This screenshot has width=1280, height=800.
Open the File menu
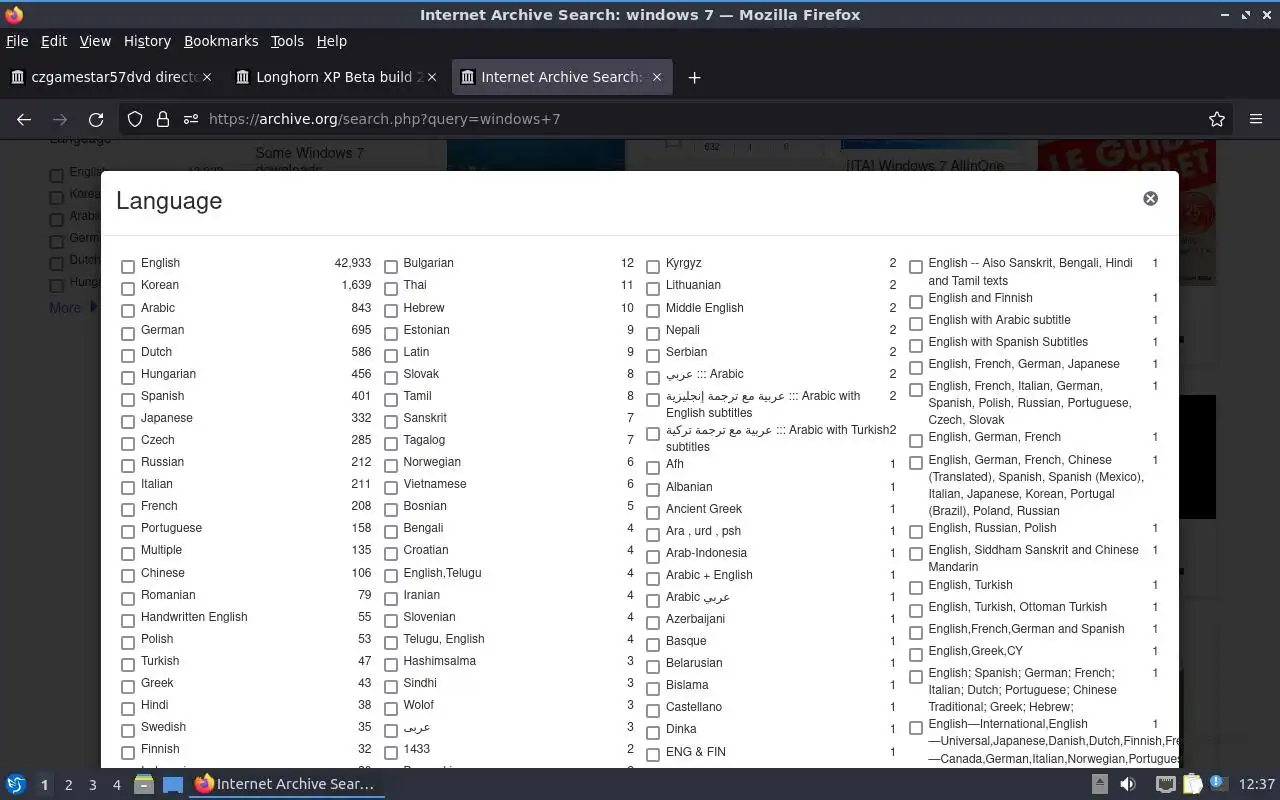[17, 41]
